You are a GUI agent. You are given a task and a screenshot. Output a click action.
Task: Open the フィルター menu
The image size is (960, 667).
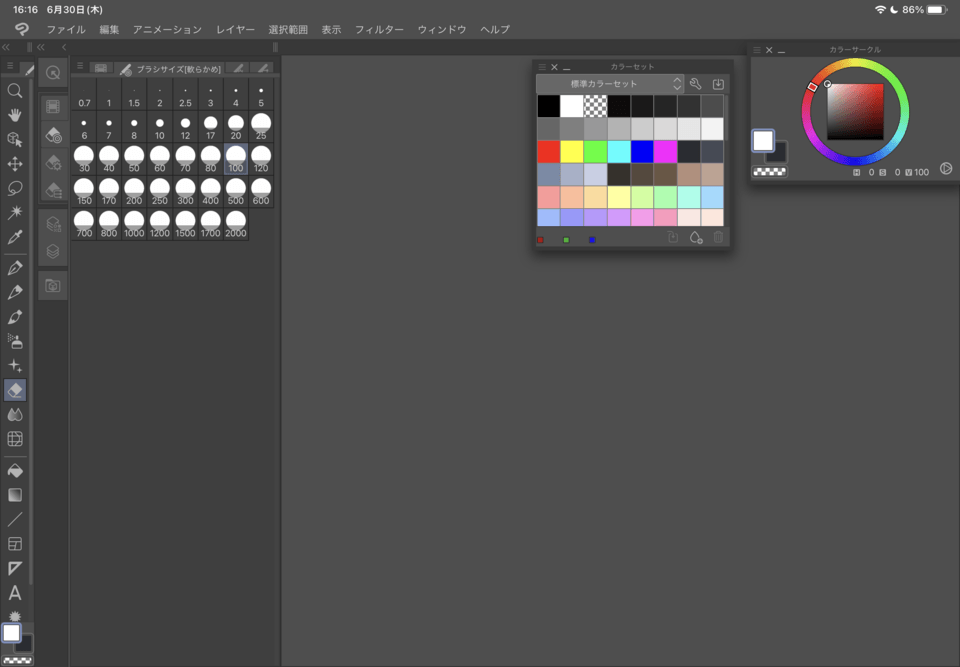379,29
